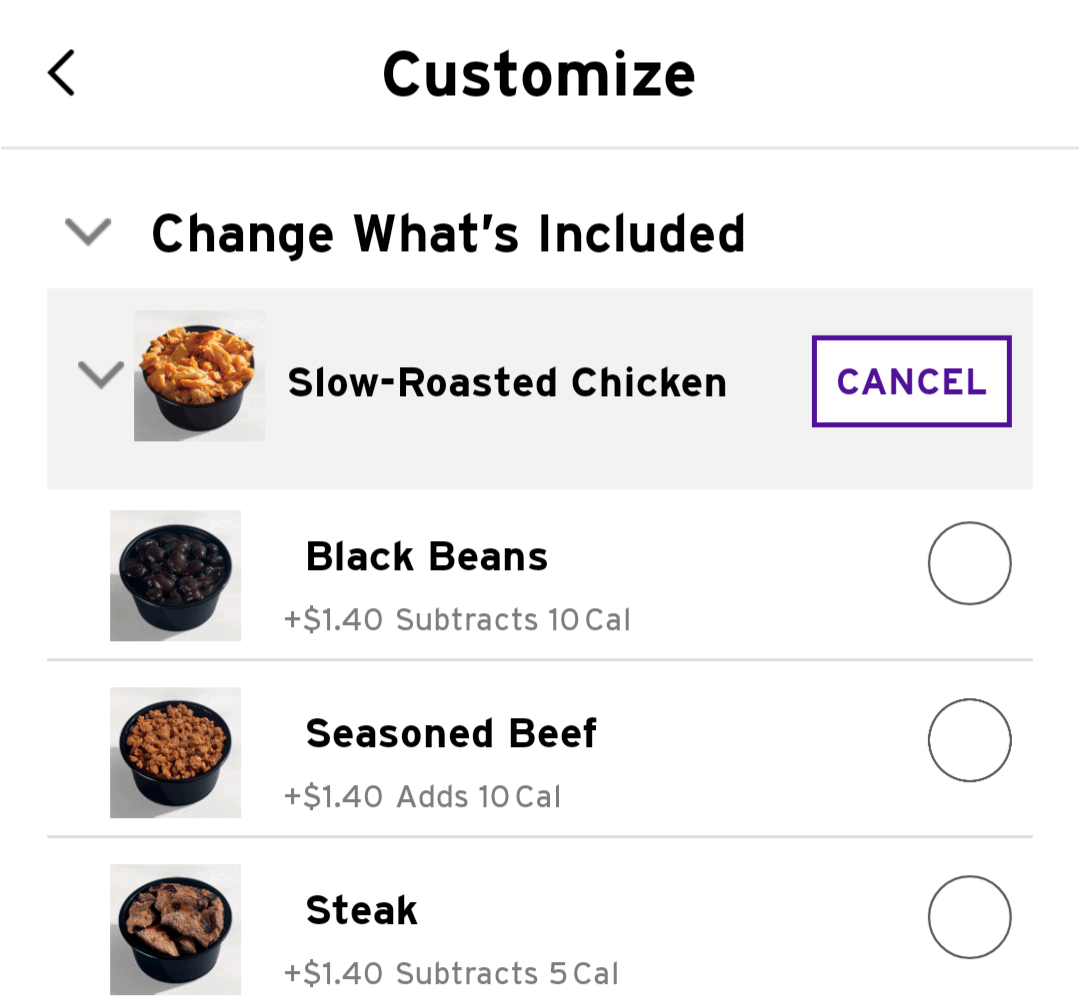
Task: Click the Change What's Included heading
Action: click(448, 233)
